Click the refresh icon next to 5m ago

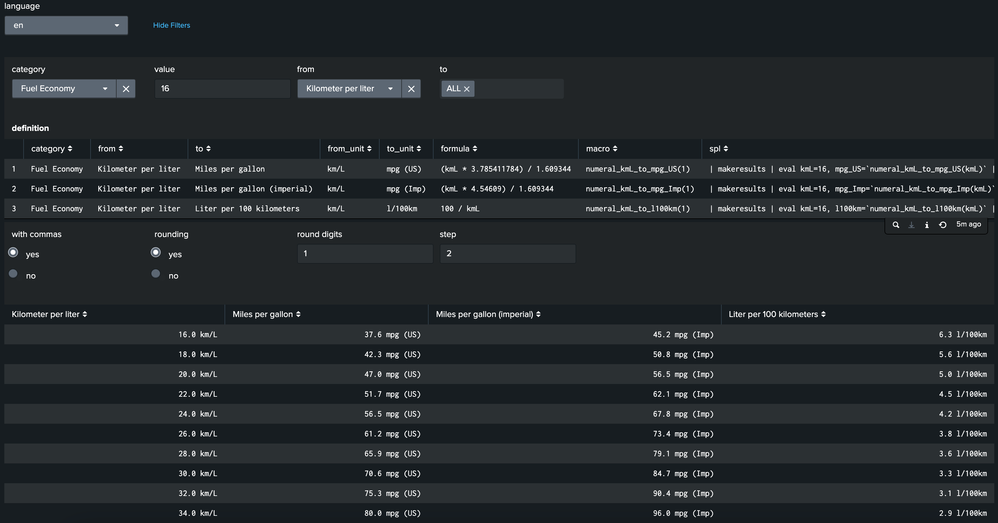point(943,225)
